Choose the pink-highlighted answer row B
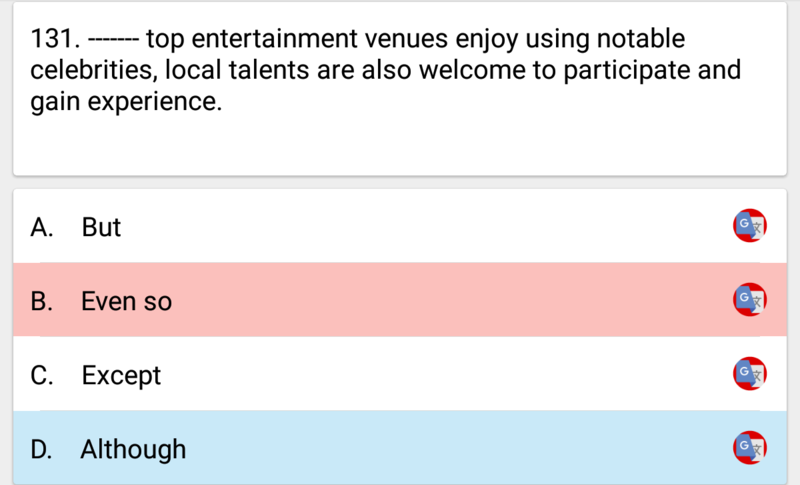This screenshot has width=800, height=485. pos(400,300)
